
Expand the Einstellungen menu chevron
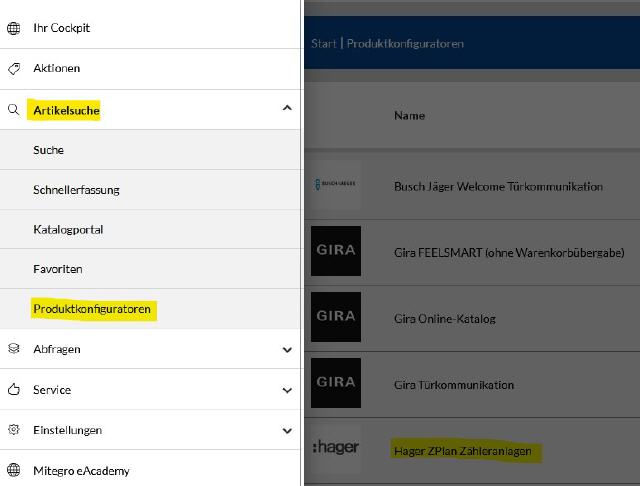(x=287, y=431)
